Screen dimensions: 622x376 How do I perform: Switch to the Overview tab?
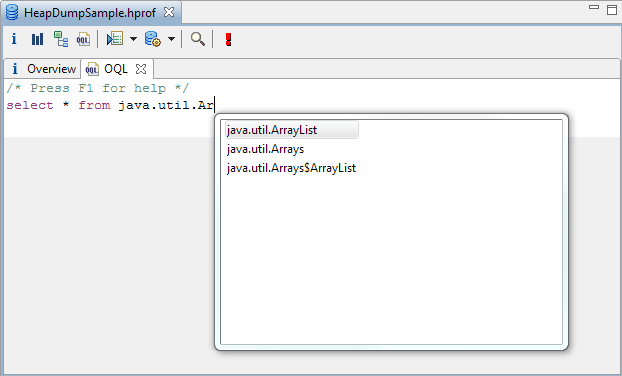pos(44,69)
